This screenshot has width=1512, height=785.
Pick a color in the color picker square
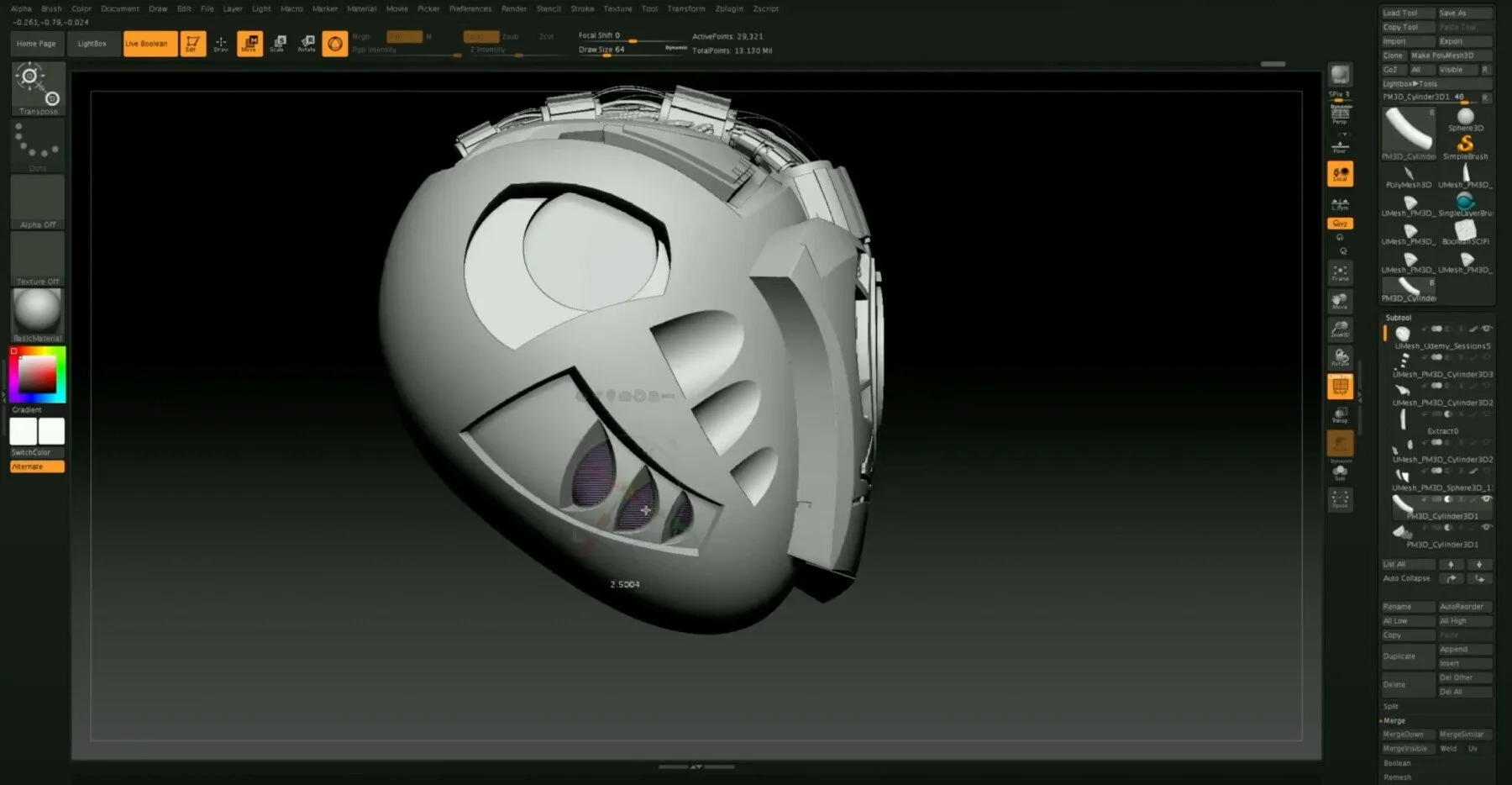pyautogui.click(x=38, y=375)
